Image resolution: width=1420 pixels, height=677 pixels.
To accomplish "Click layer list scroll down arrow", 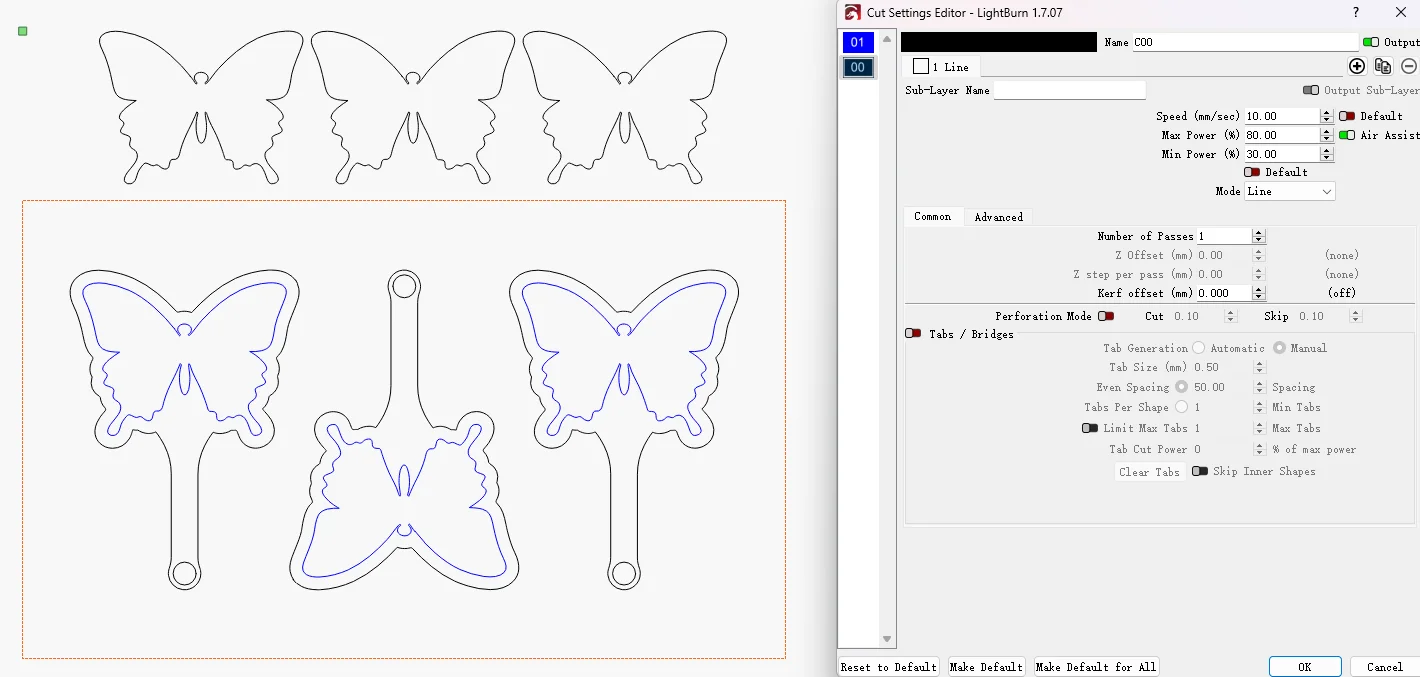I will click(x=887, y=639).
